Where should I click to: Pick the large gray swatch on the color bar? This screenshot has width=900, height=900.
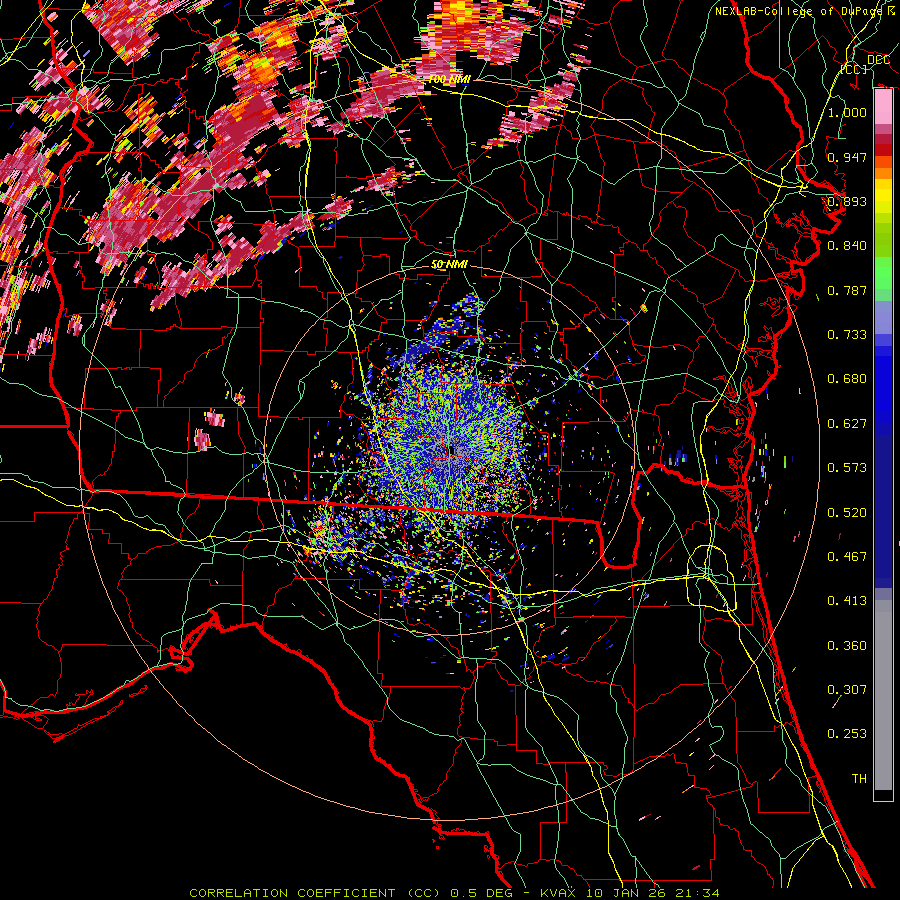(x=883, y=695)
